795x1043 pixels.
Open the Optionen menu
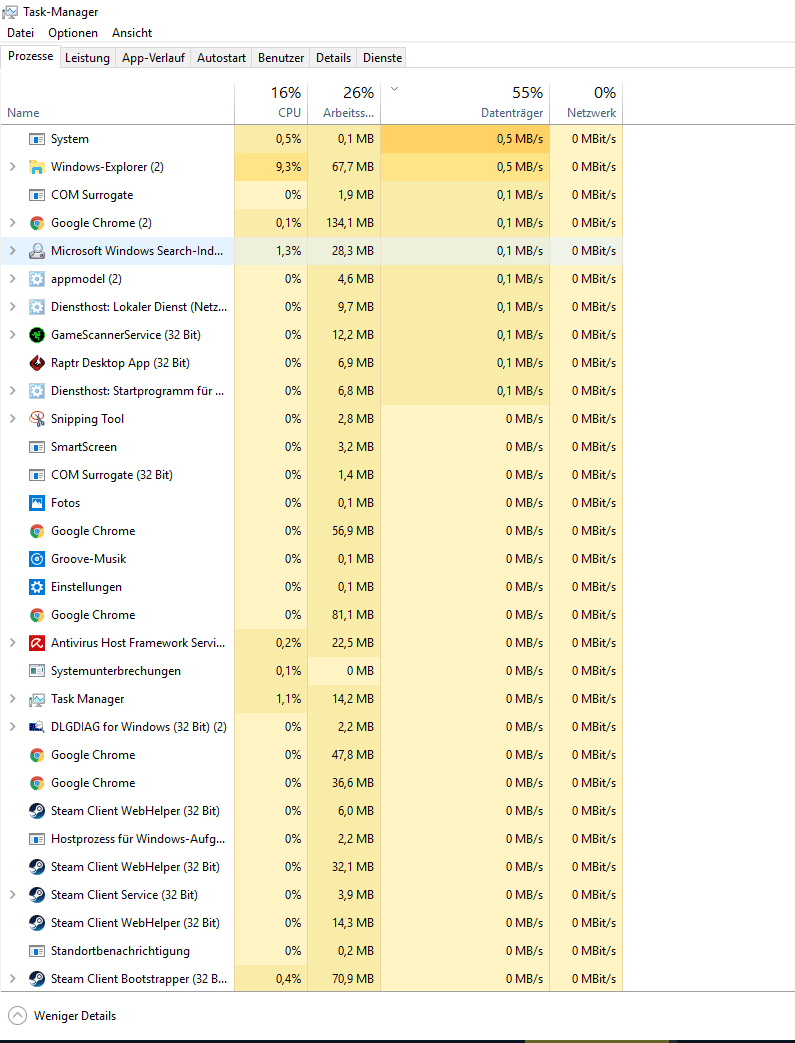[x=73, y=33]
